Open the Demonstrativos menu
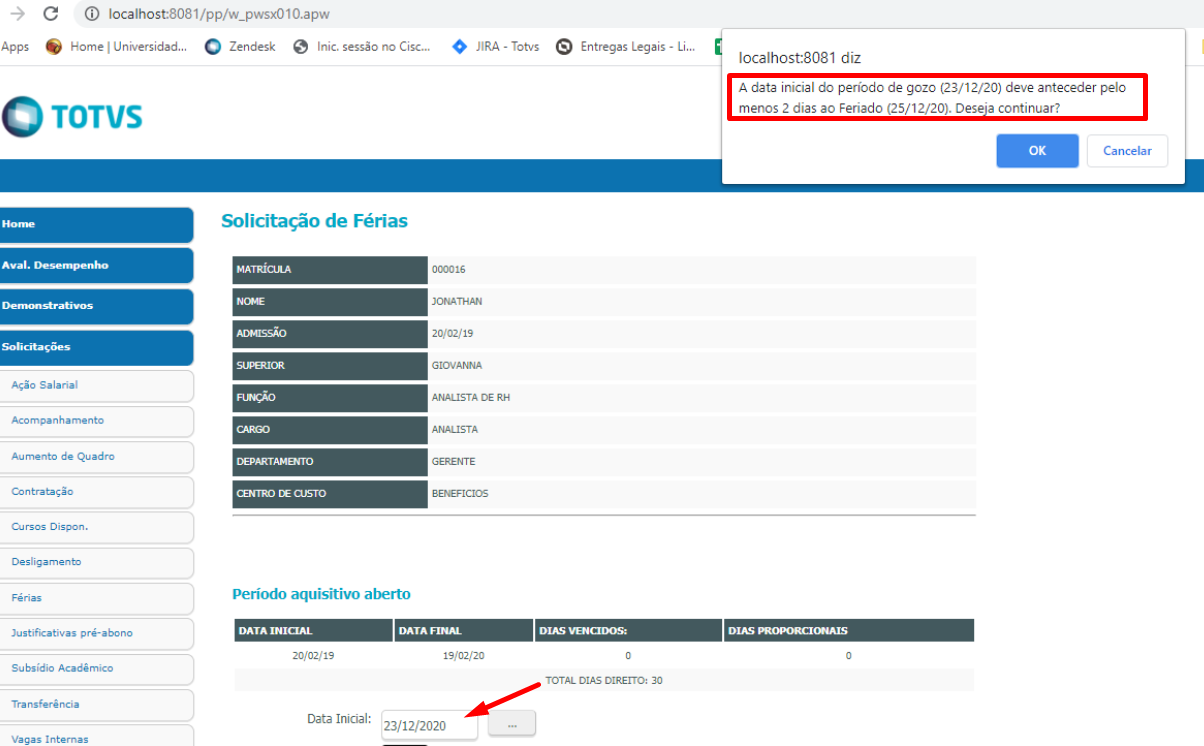The image size is (1204, 746). tap(96, 306)
